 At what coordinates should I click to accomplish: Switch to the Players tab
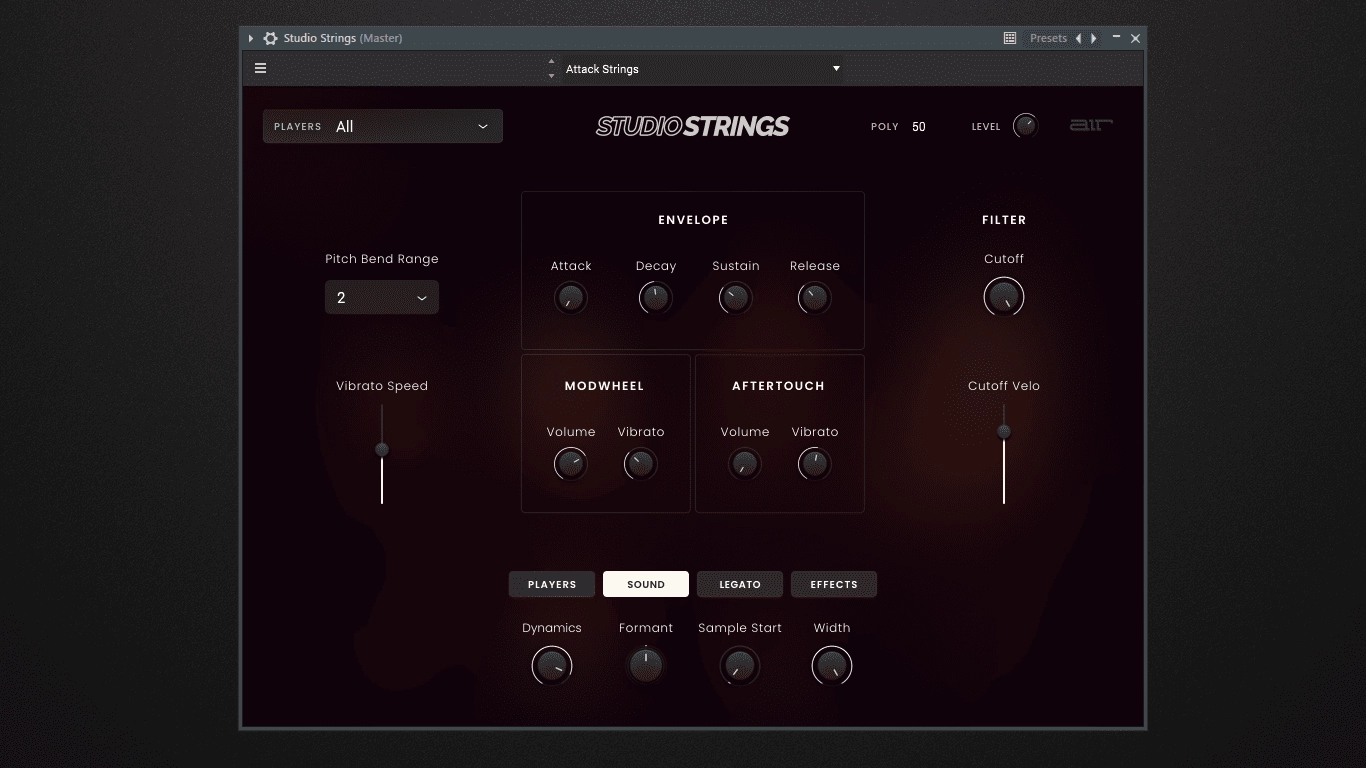[x=552, y=584]
